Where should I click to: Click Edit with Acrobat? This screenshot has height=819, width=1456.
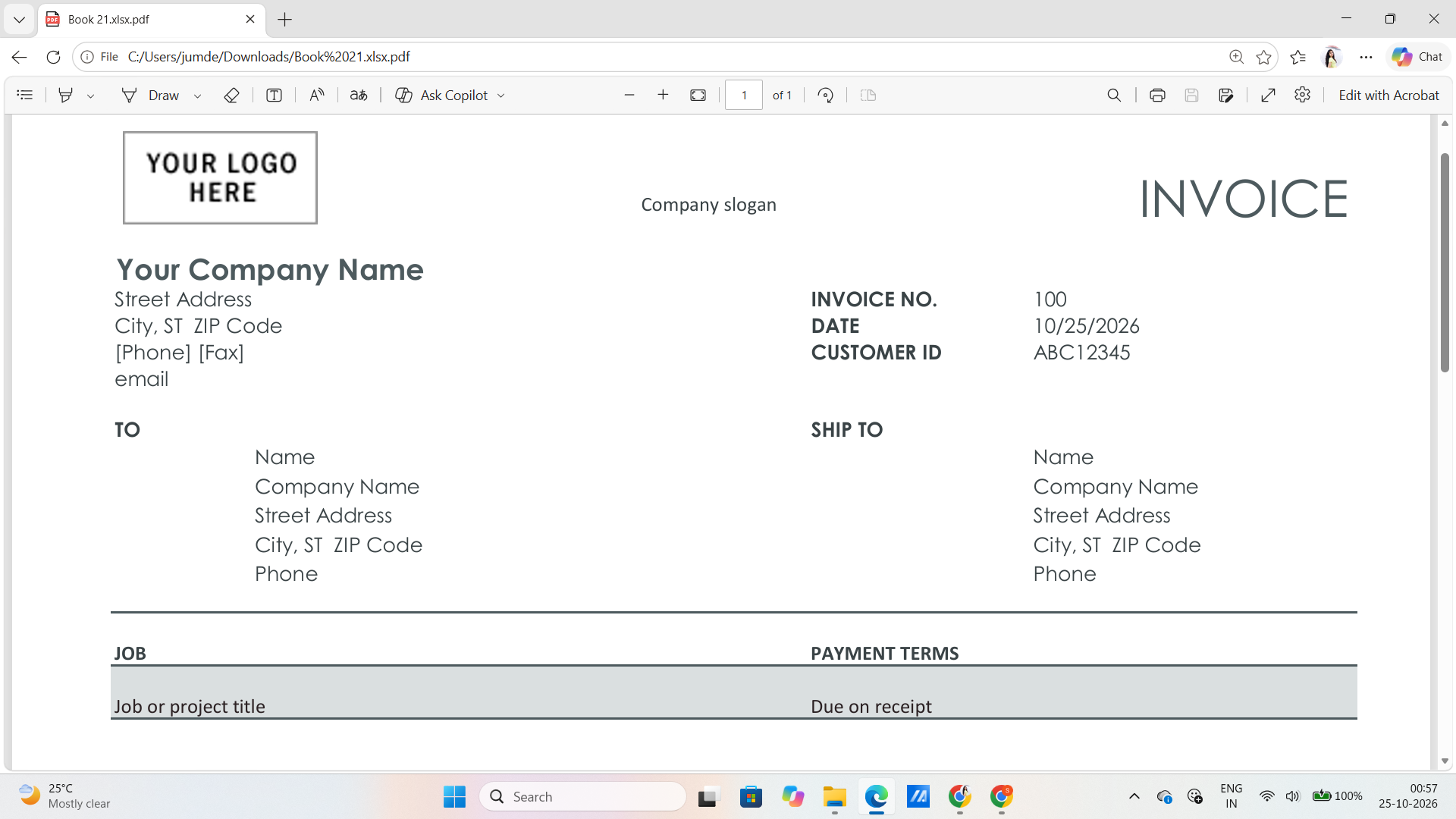tap(1389, 95)
